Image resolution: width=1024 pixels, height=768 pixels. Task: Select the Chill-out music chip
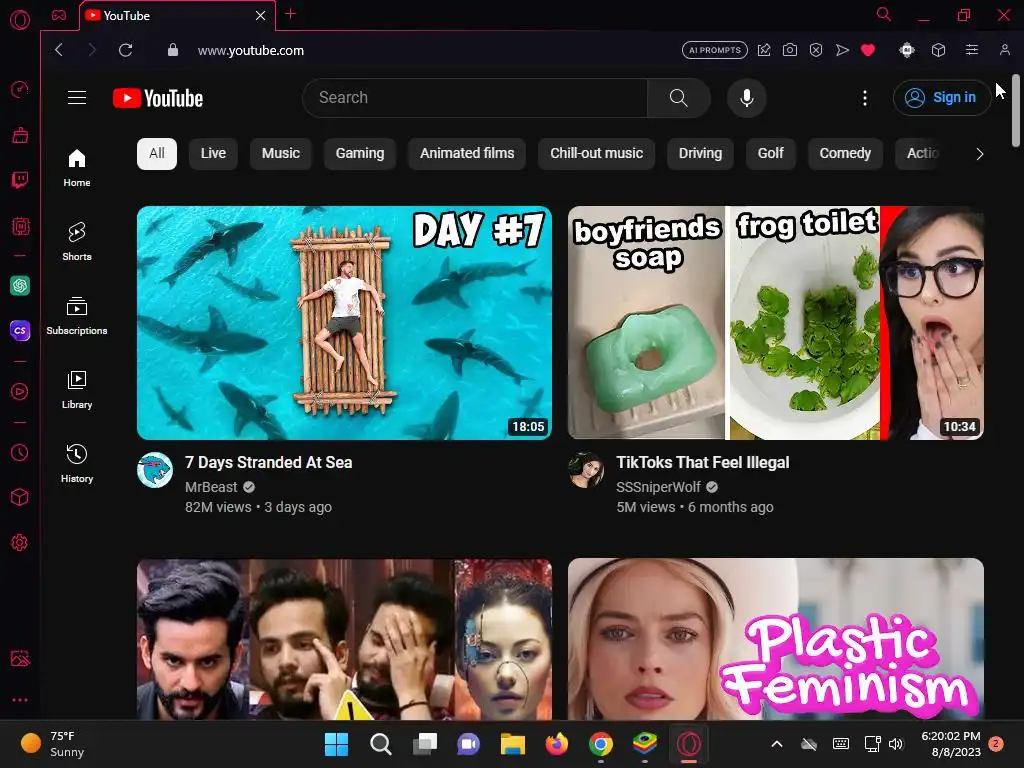pyautogui.click(x=596, y=153)
